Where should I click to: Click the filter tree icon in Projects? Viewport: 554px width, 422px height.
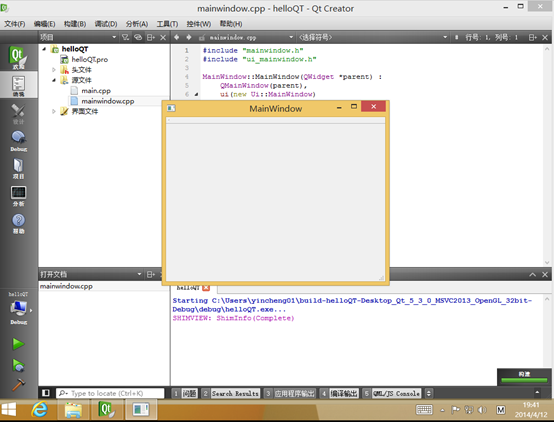tap(125, 37)
